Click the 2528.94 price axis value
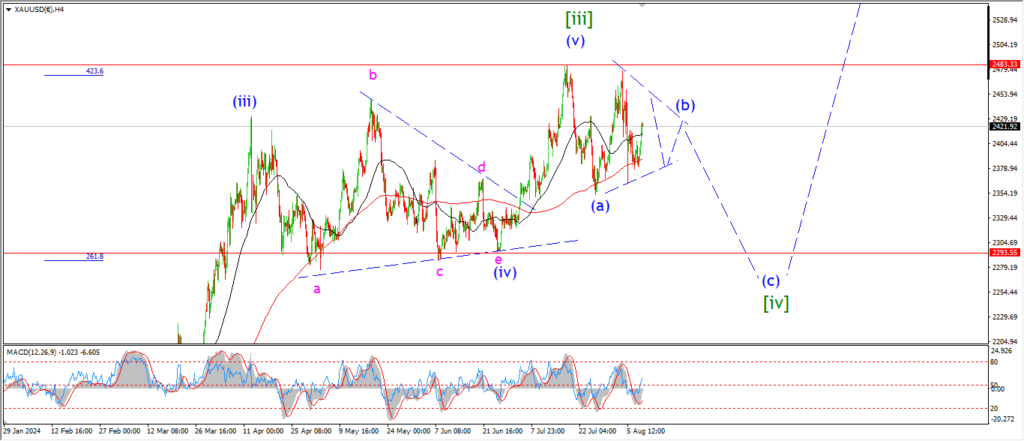Image resolution: width=1024 pixels, height=441 pixels. (1005, 20)
